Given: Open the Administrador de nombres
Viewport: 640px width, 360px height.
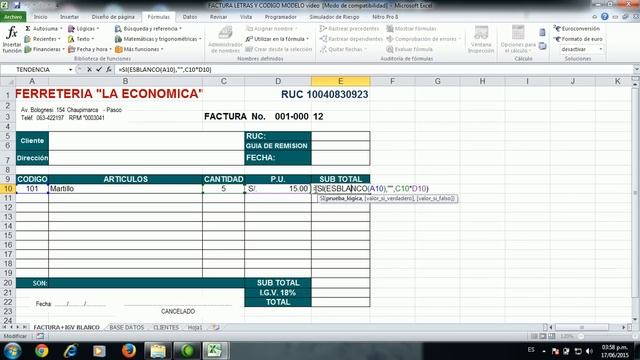Looking at the screenshot, I should coord(225,40).
